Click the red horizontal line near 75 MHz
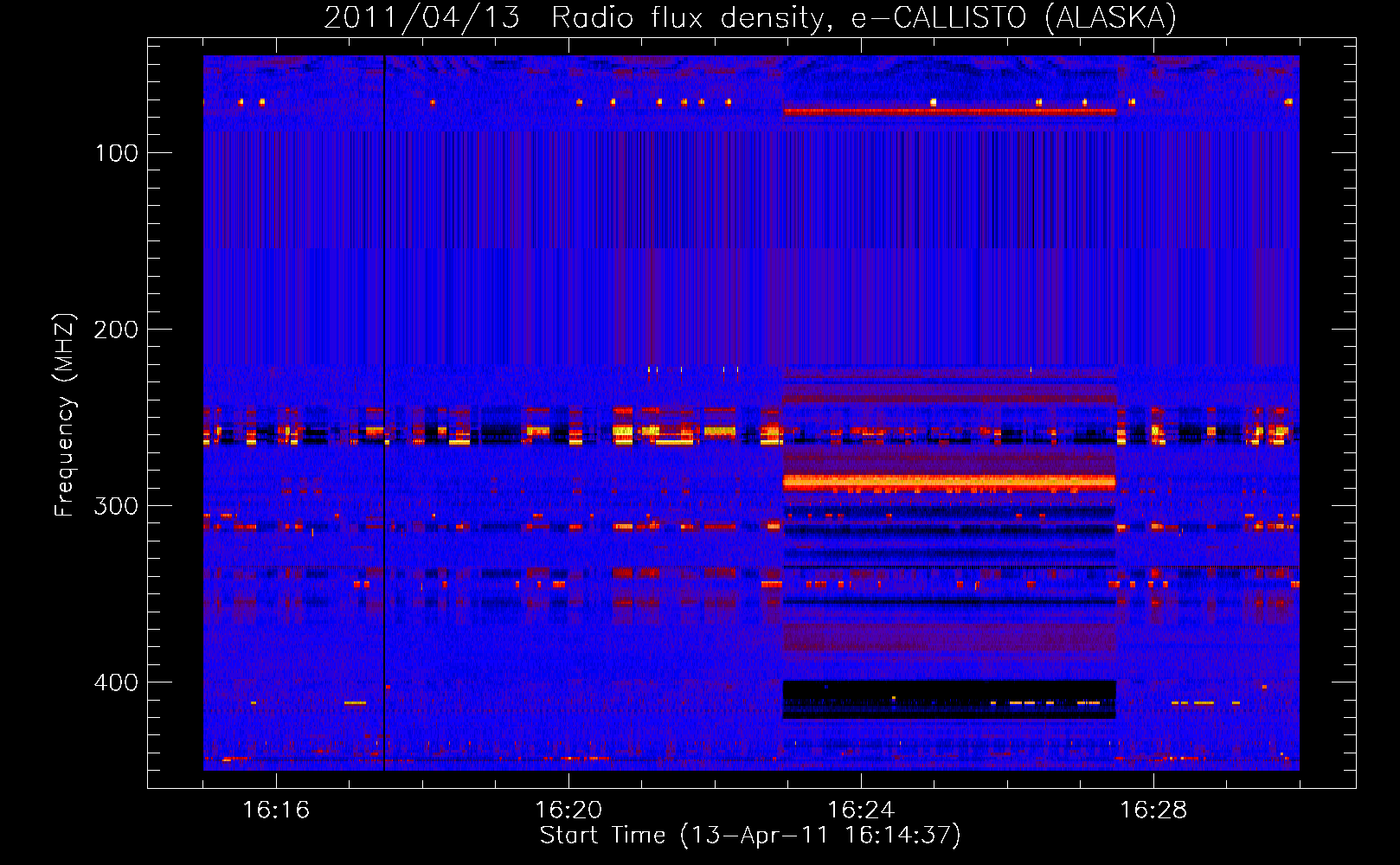 (x=949, y=112)
